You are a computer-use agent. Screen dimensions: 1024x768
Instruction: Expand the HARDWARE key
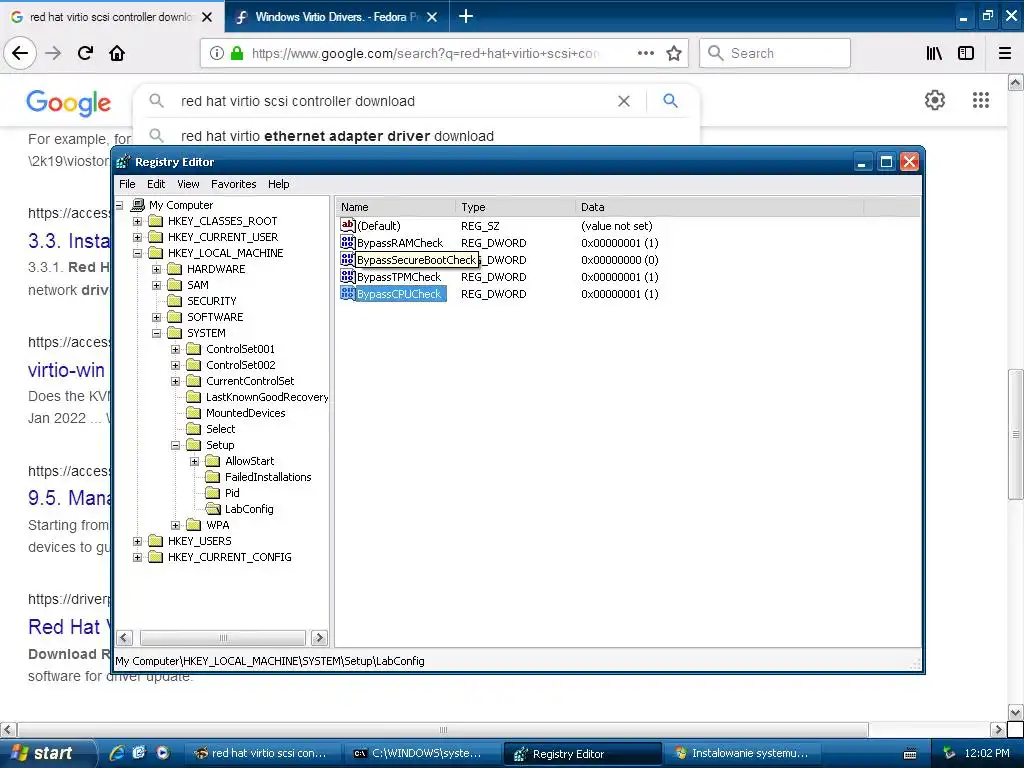click(156, 269)
